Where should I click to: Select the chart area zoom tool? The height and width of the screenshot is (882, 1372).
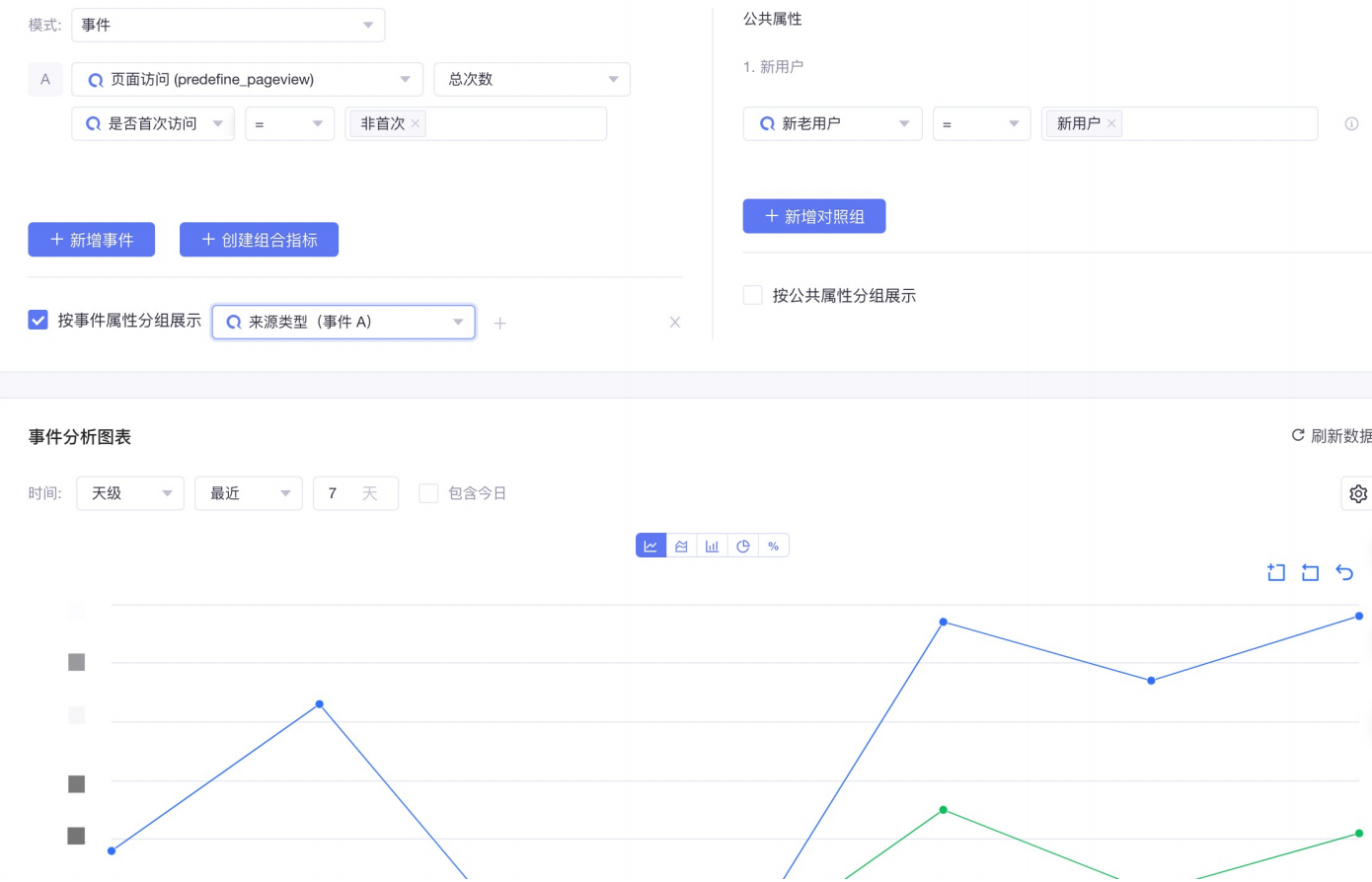coord(1276,572)
